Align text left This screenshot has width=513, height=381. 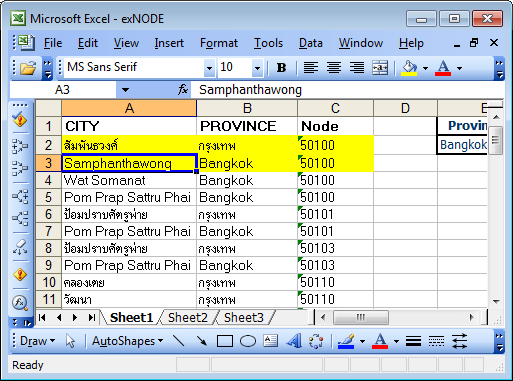[311, 68]
